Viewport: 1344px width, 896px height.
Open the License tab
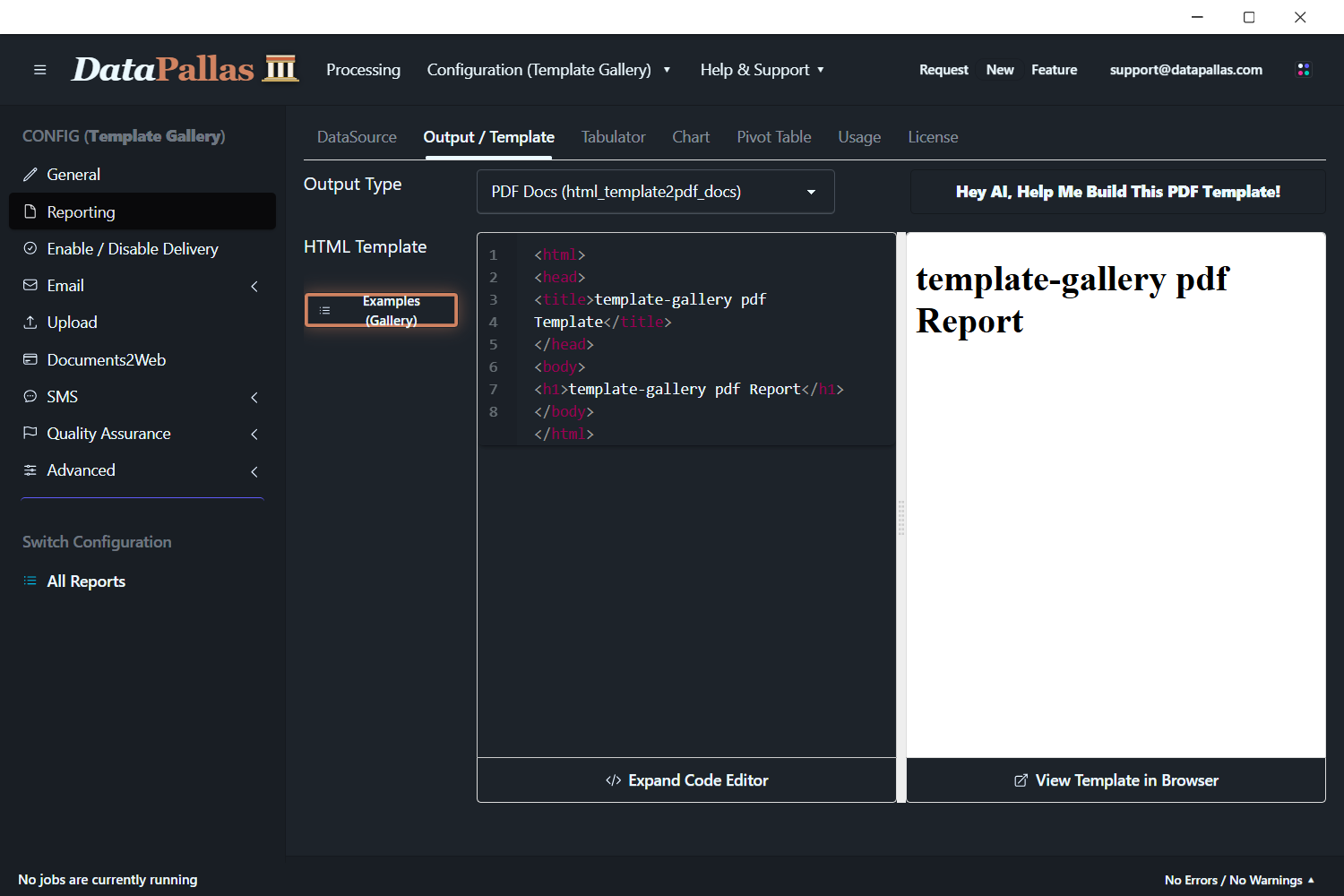pos(933,137)
